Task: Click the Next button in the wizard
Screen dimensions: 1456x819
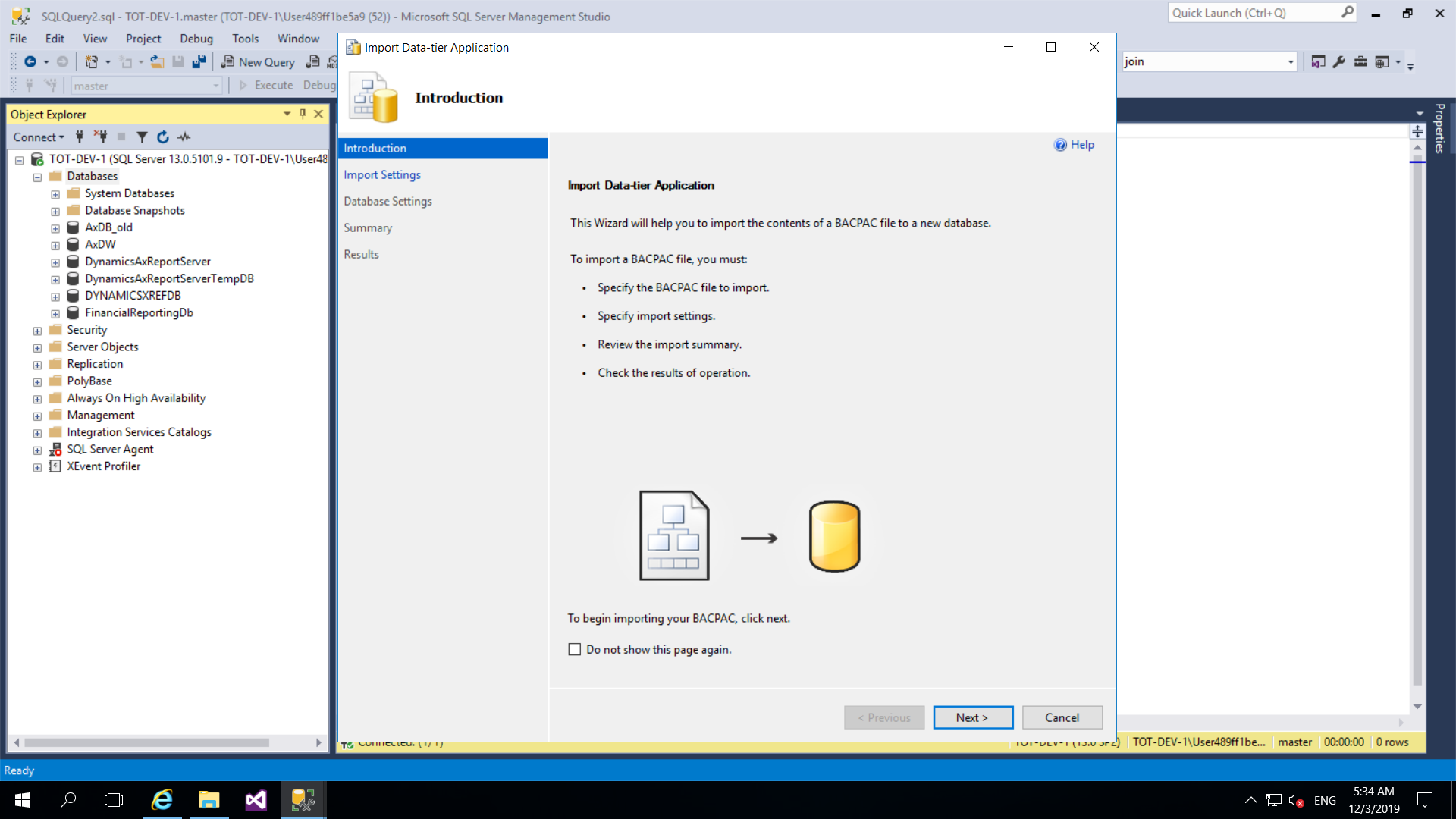Action: pyautogui.click(x=973, y=717)
